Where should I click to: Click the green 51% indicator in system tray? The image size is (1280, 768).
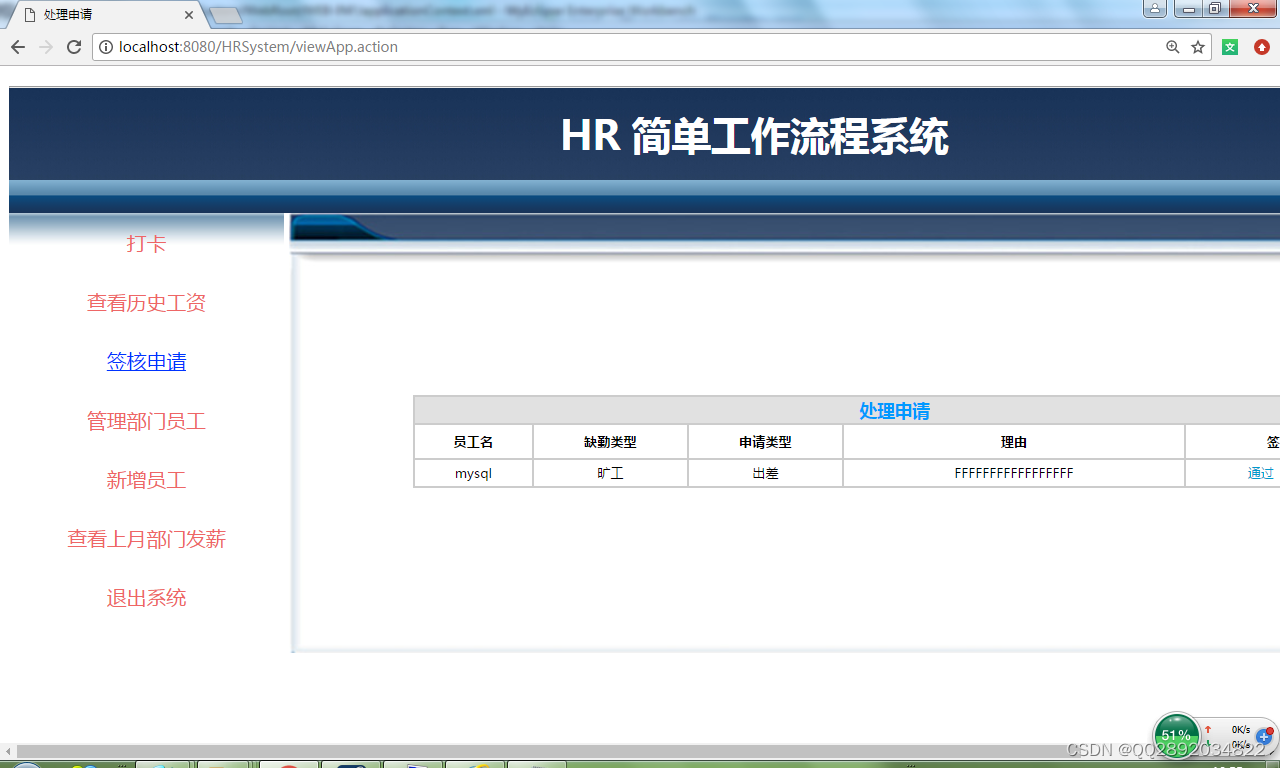pyautogui.click(x=1176, y=736)
